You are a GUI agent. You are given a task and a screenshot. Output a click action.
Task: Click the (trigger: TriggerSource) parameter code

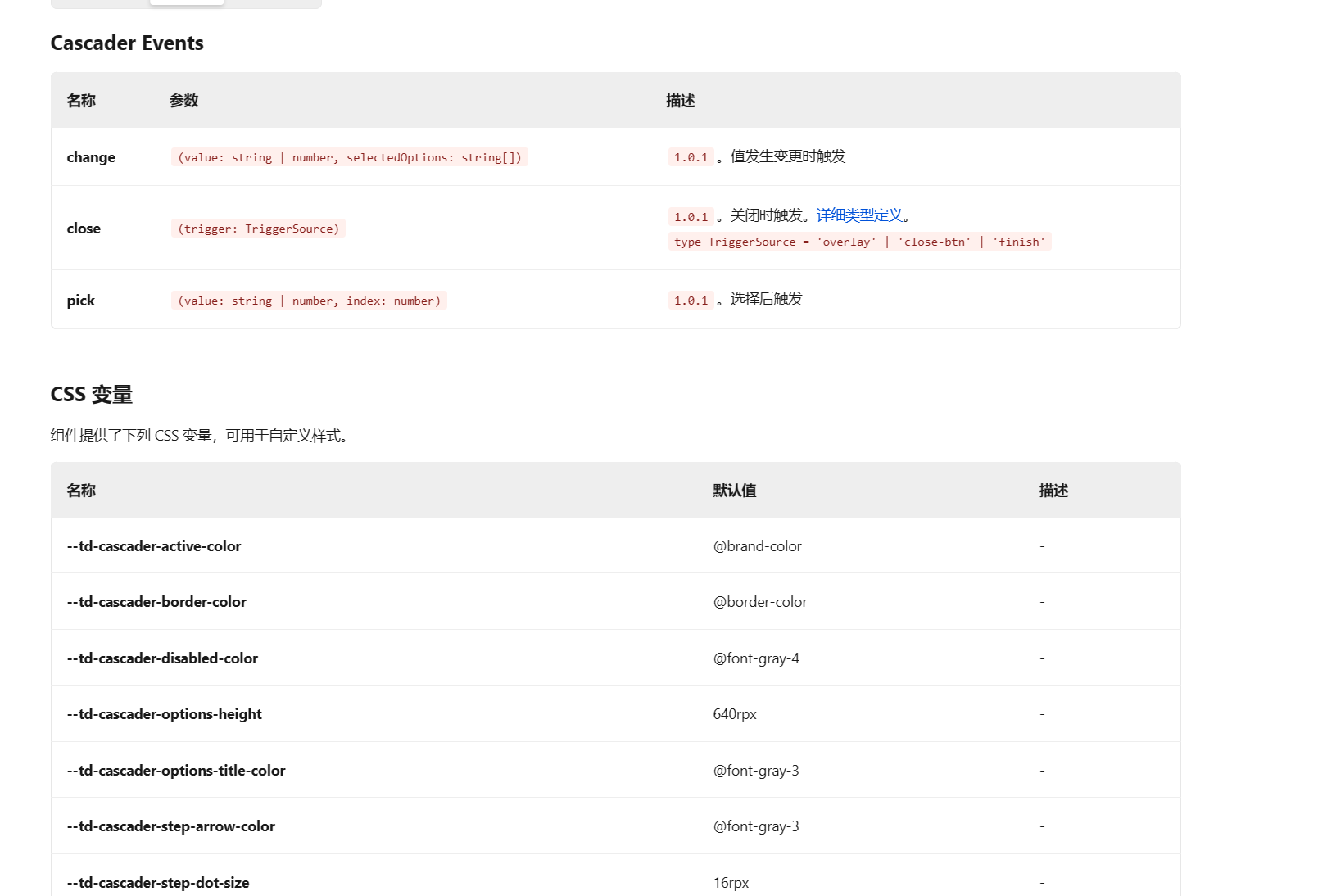(258, 229)
